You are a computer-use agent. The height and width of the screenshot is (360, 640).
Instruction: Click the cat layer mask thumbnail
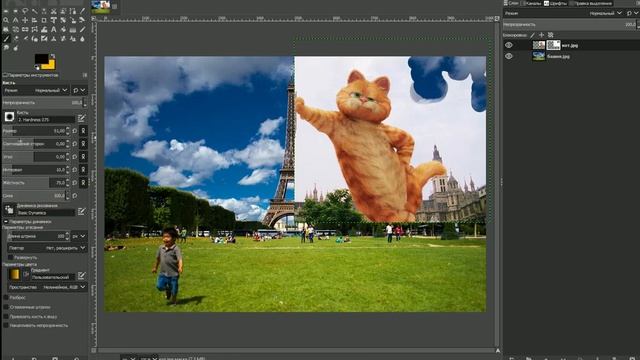553,45
